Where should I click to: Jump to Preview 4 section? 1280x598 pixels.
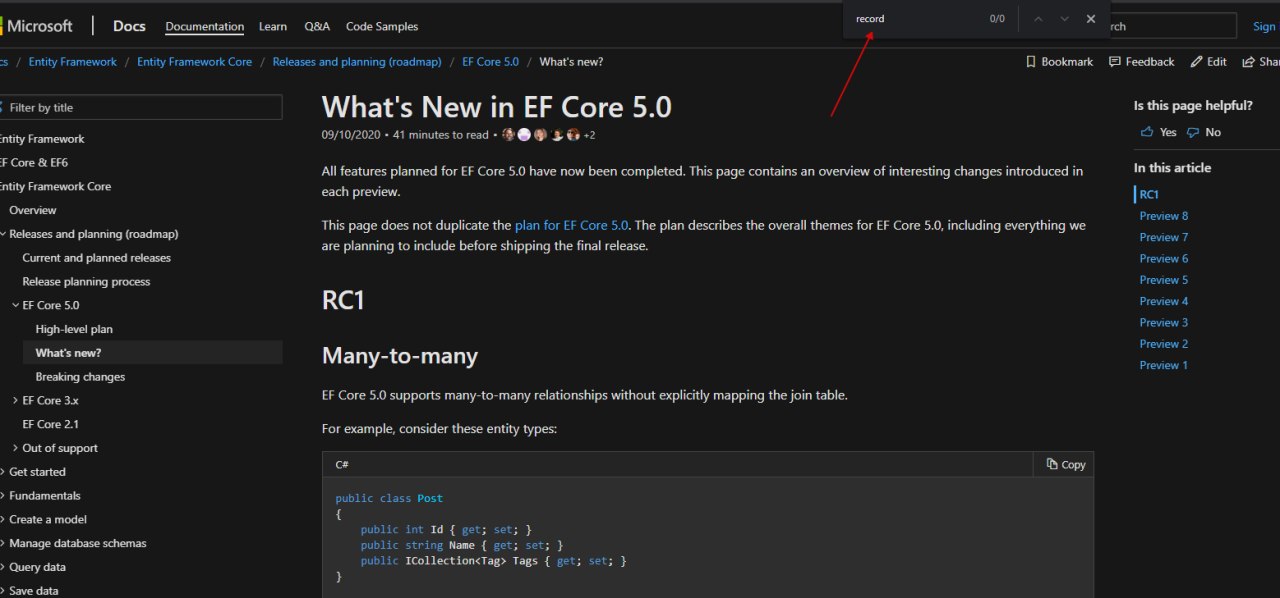1164,301
